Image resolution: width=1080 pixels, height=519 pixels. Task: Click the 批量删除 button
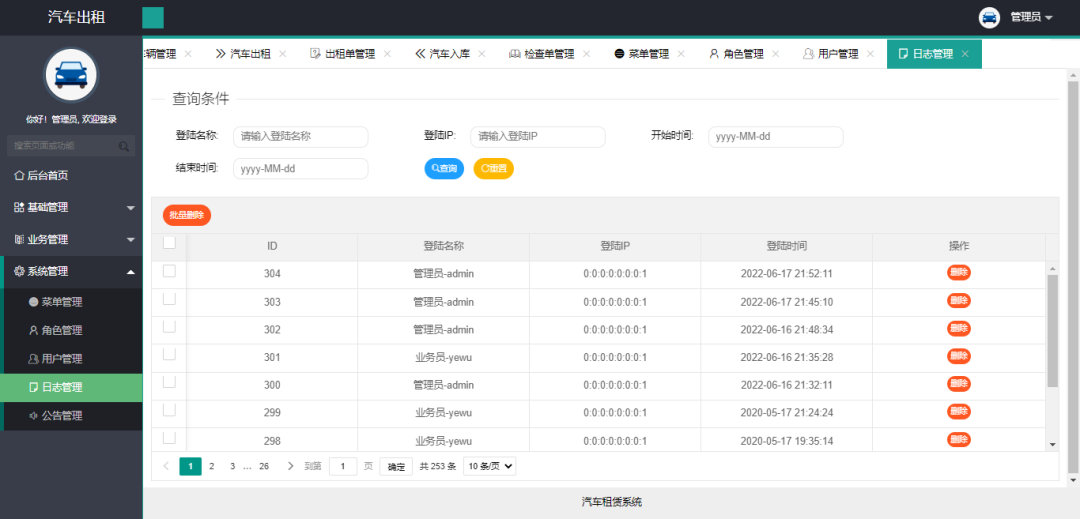pyautogui.click(x=187, y=215)
